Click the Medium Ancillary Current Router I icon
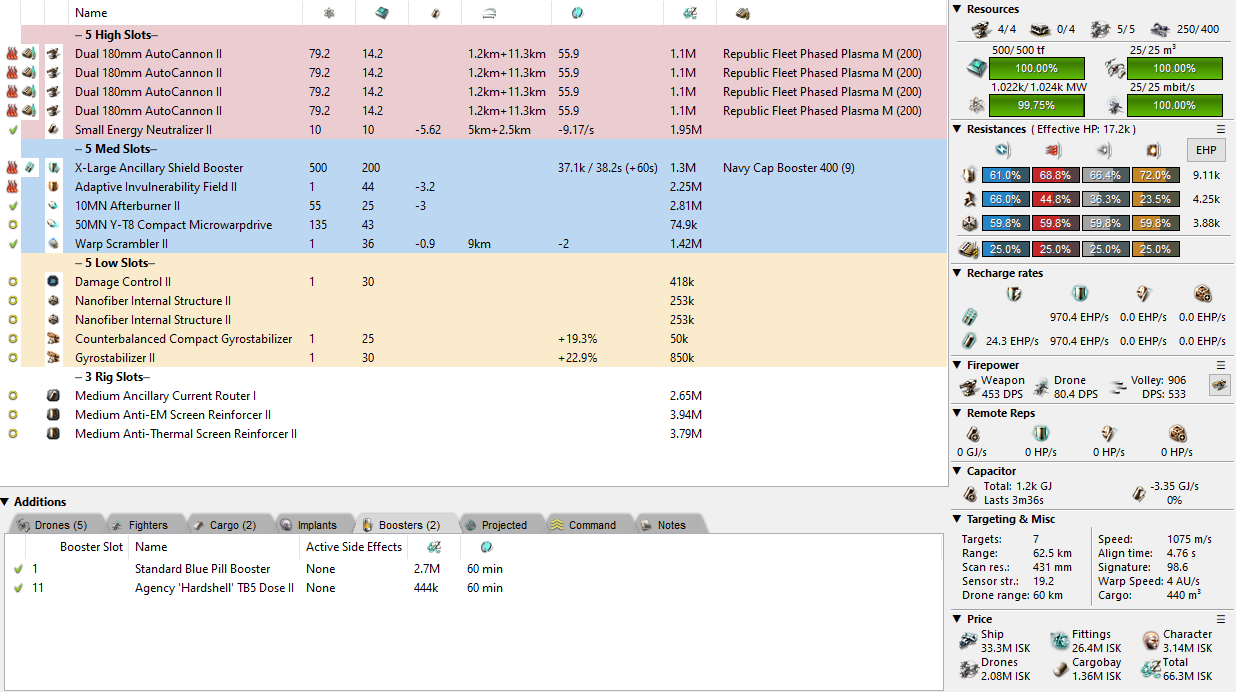The image size is (1236, 692). pyautogui.click(x=53, y=396)
